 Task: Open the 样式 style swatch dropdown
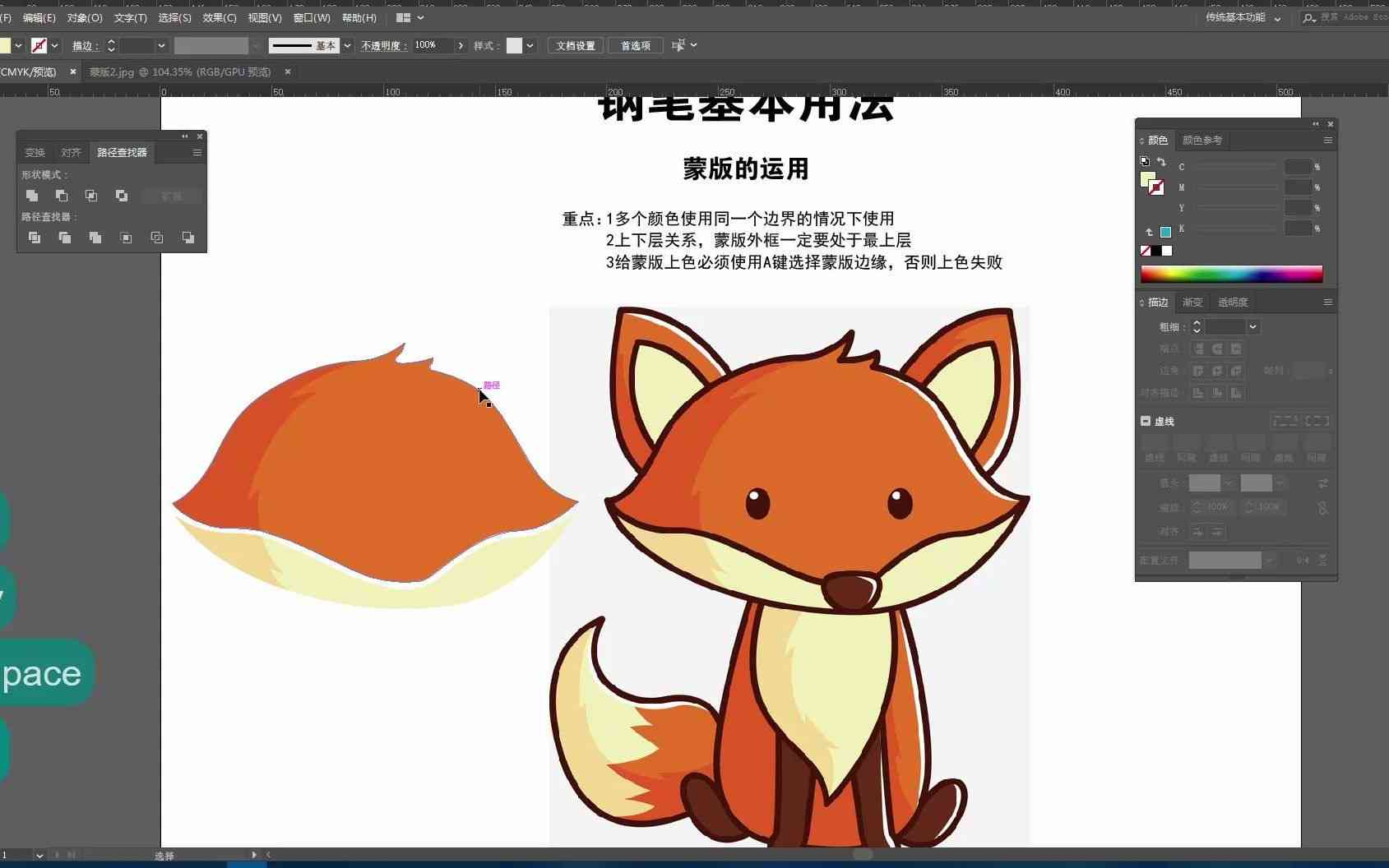(530, 45)
